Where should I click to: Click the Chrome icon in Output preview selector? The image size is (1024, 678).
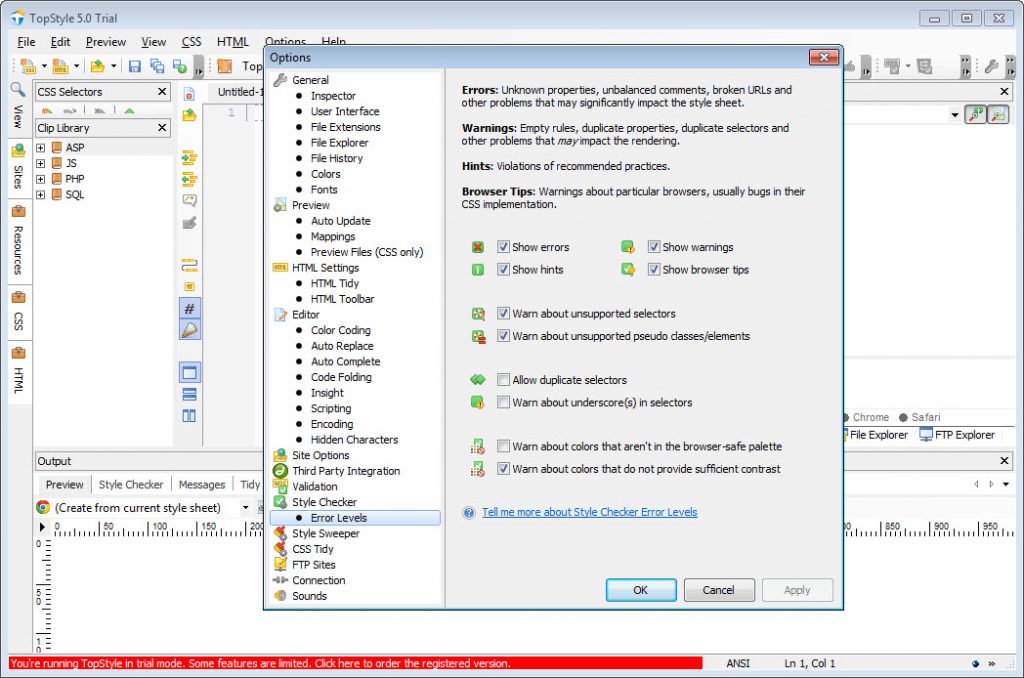tap(43, 508)
